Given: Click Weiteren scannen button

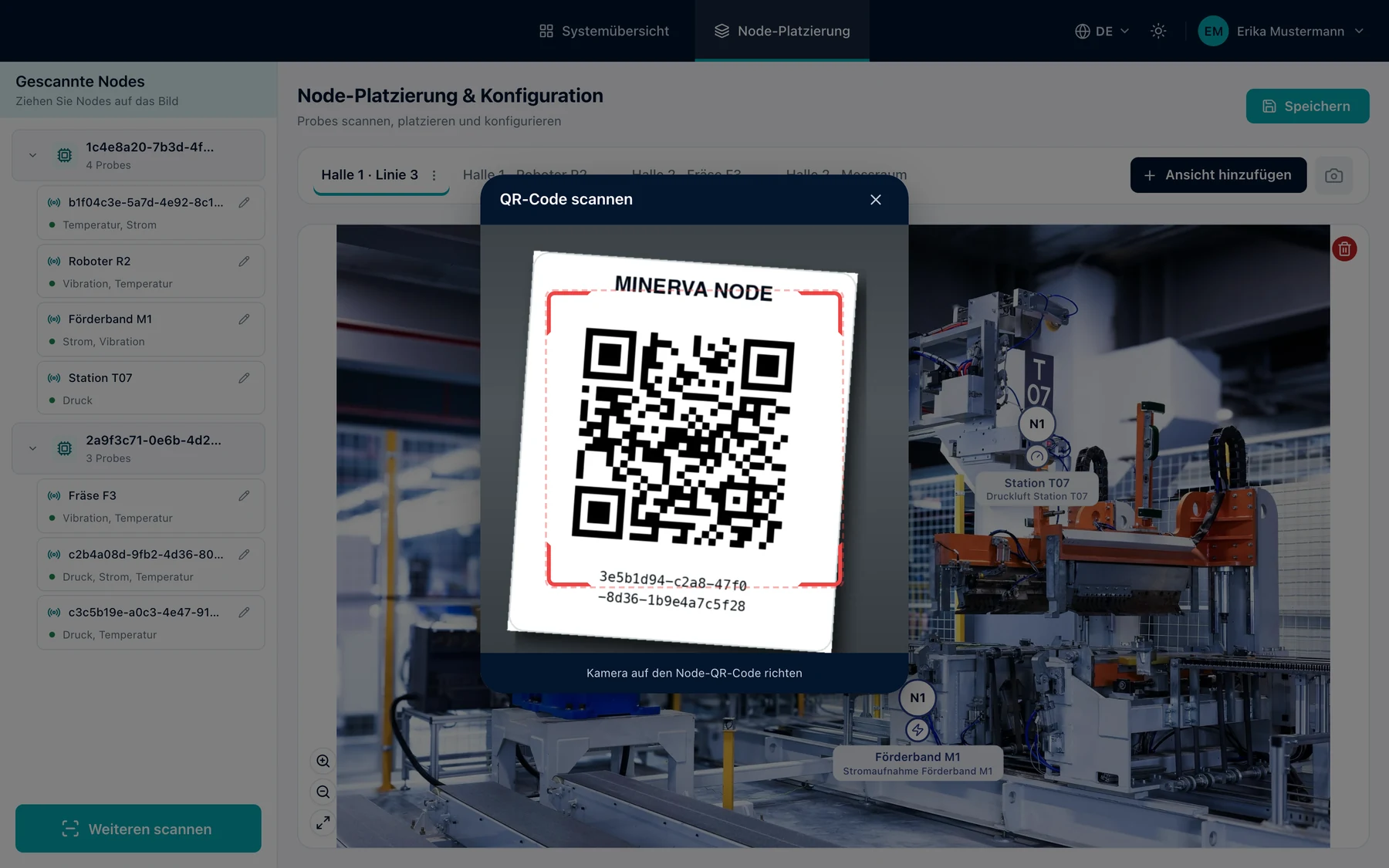Looking at the screenshot, I should pyautogui.click(x=138, y=829).
